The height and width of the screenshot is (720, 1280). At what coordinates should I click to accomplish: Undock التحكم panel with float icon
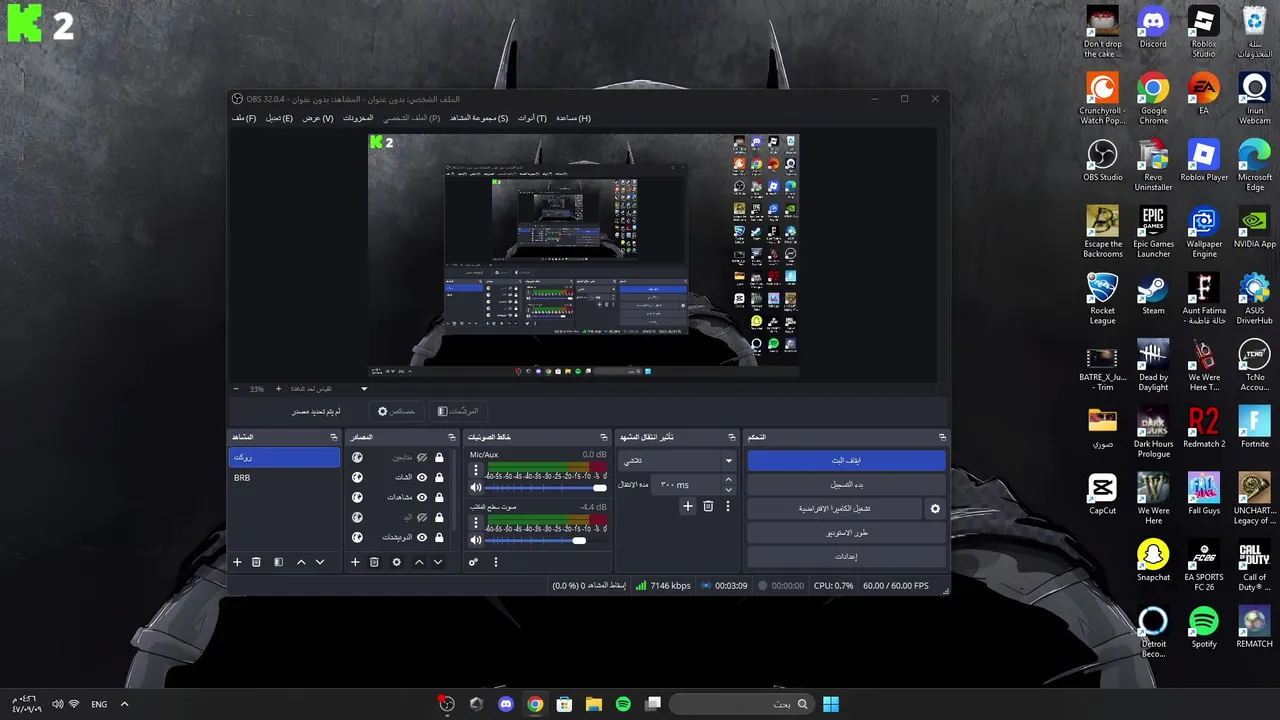(x=942, y=437)
